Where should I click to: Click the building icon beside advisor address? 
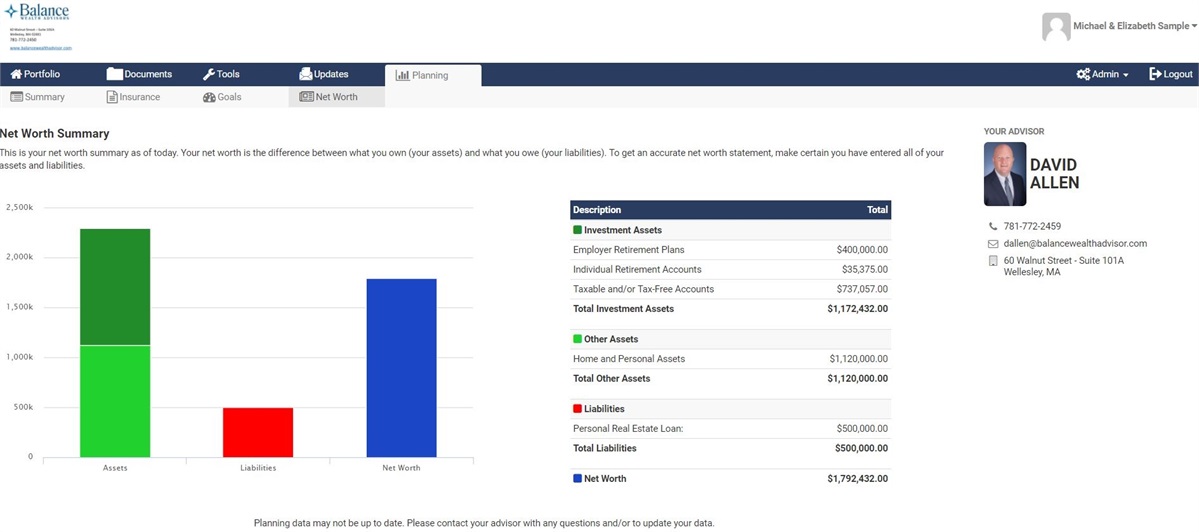pyautogui.click(x=993, y=261)
